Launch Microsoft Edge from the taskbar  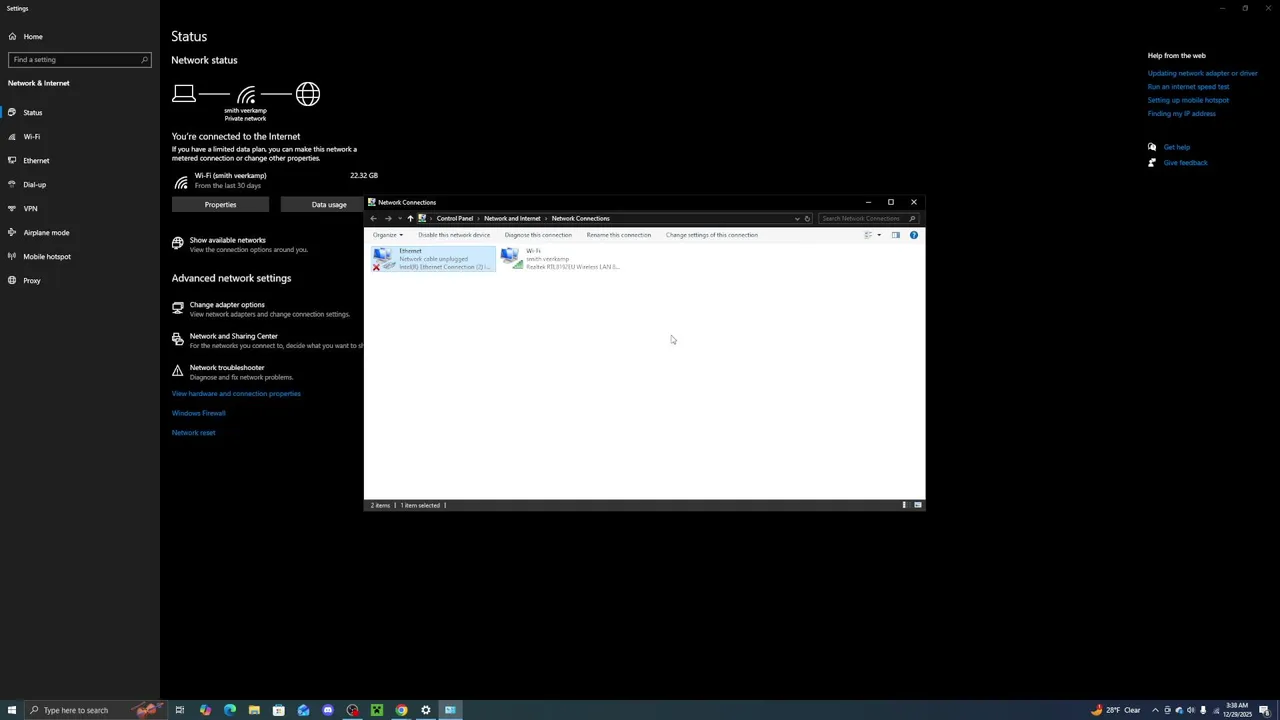click(x=230, y=710)
